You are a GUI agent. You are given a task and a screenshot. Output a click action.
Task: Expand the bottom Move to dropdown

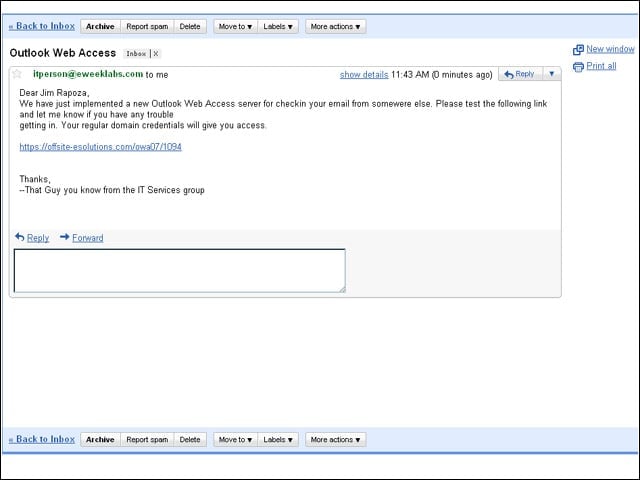coord(236,440)
